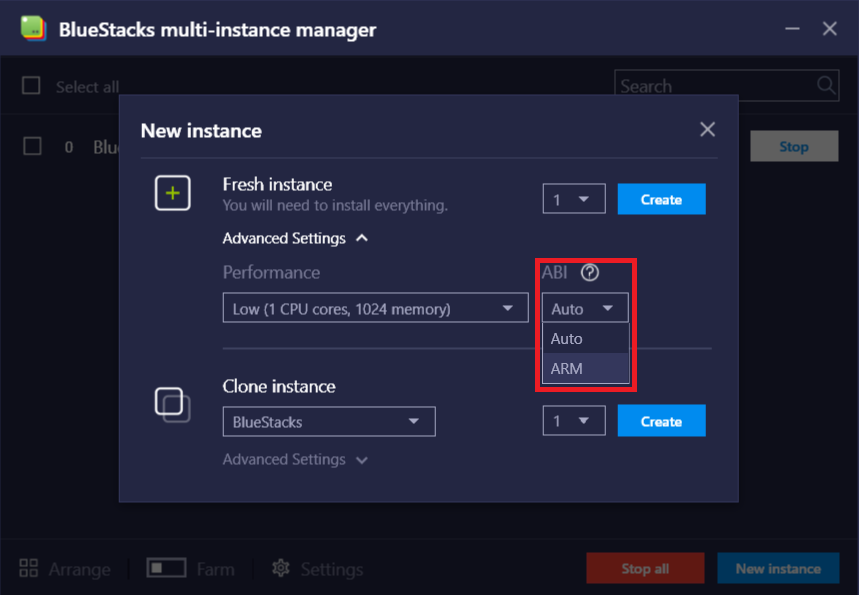The width and height of the screenshot is (859, 595).
Task: Click the Stop button for the instance
Action: pos(794,146)
